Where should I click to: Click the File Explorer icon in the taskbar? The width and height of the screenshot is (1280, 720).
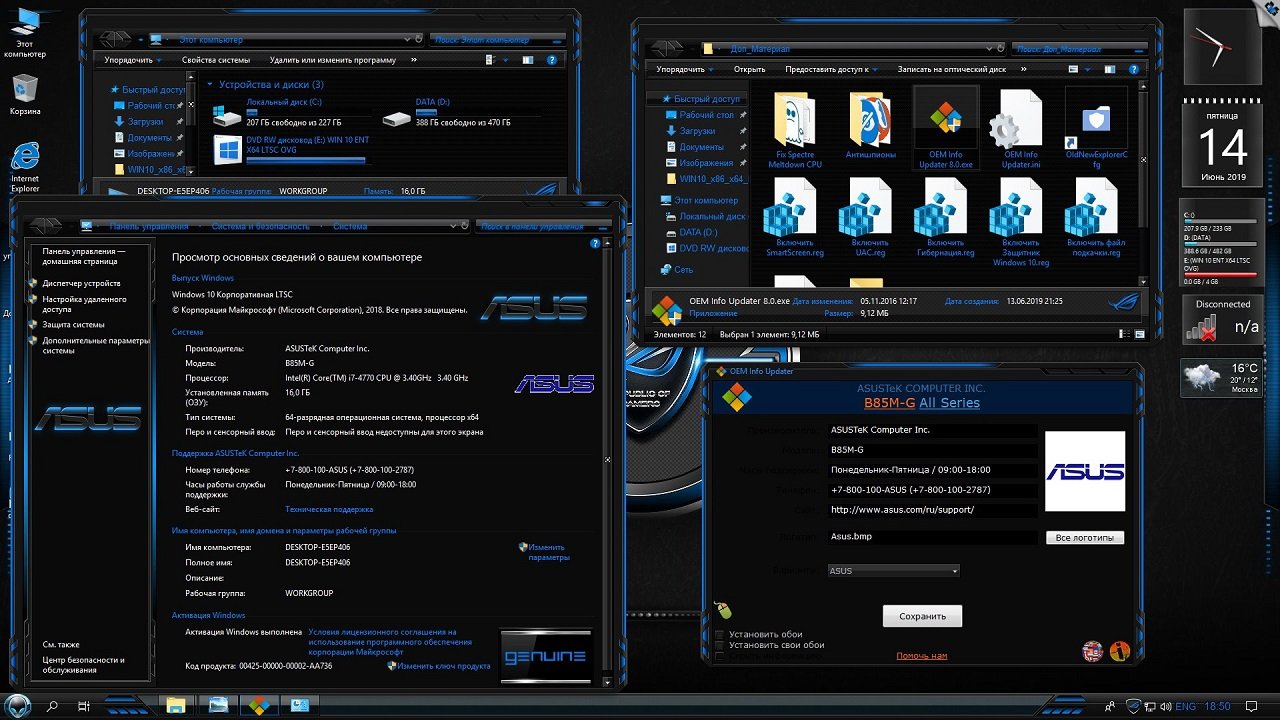tap(175, 705)
